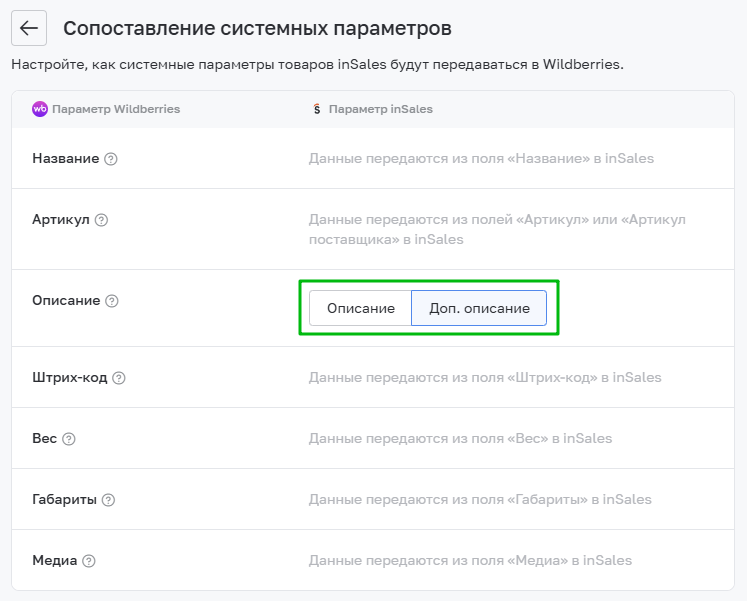Image resolution: width=747 pixels, height=601 pixels.
Task: Click help icon next to Габариты
Action: point(108,500)
